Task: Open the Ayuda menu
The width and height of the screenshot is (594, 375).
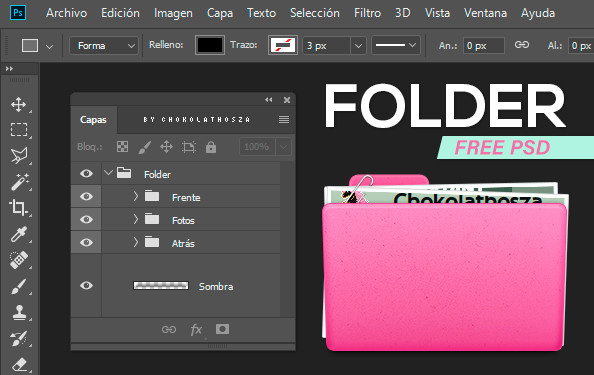Action: (x=538, y=13)
